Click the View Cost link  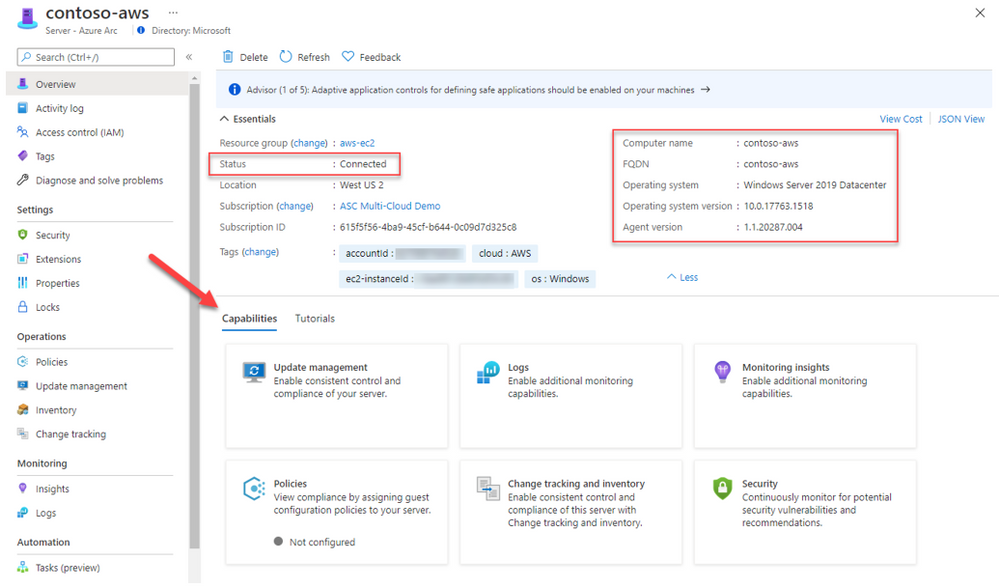(900, 119)
